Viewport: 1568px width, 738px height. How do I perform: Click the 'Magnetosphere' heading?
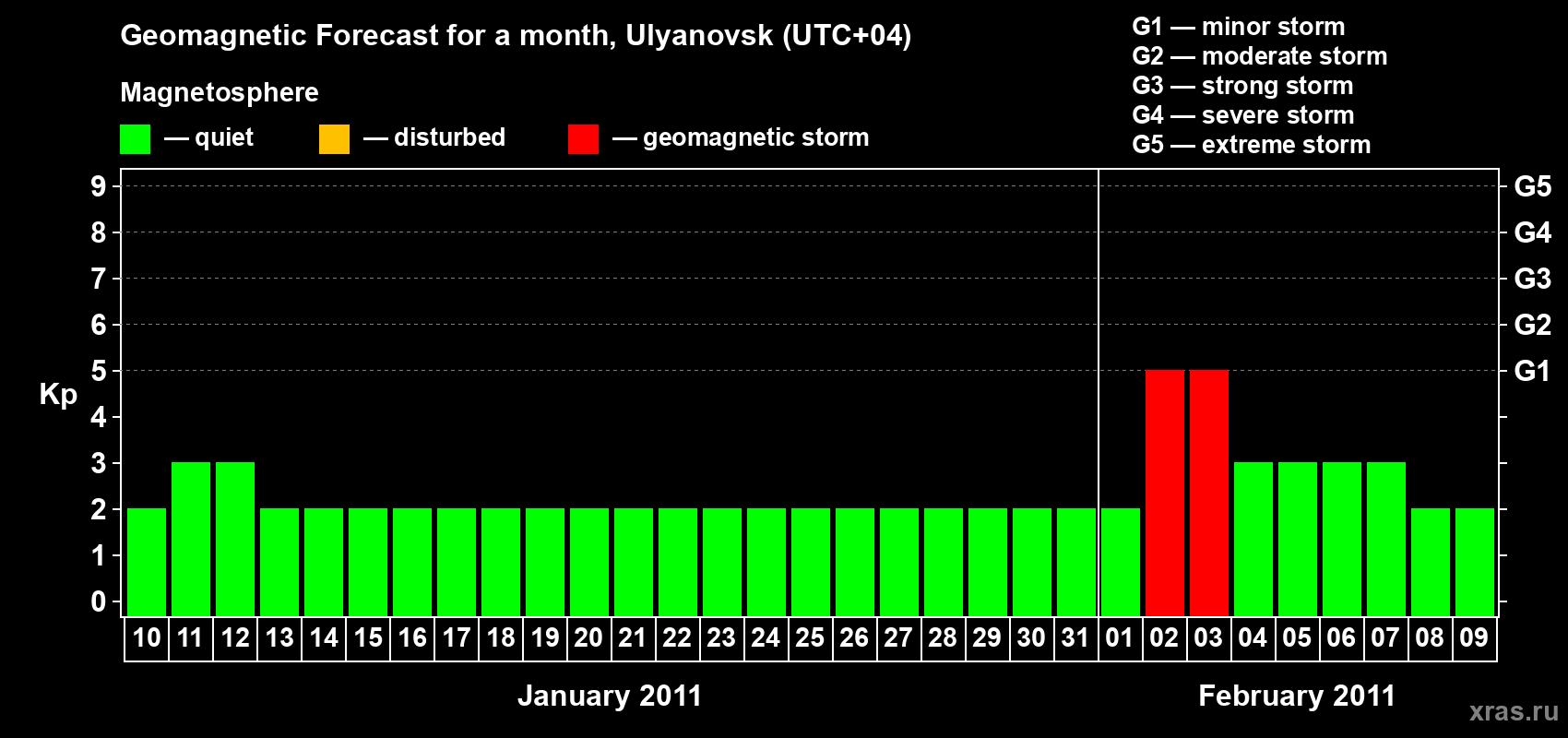(x=220, y=92)
